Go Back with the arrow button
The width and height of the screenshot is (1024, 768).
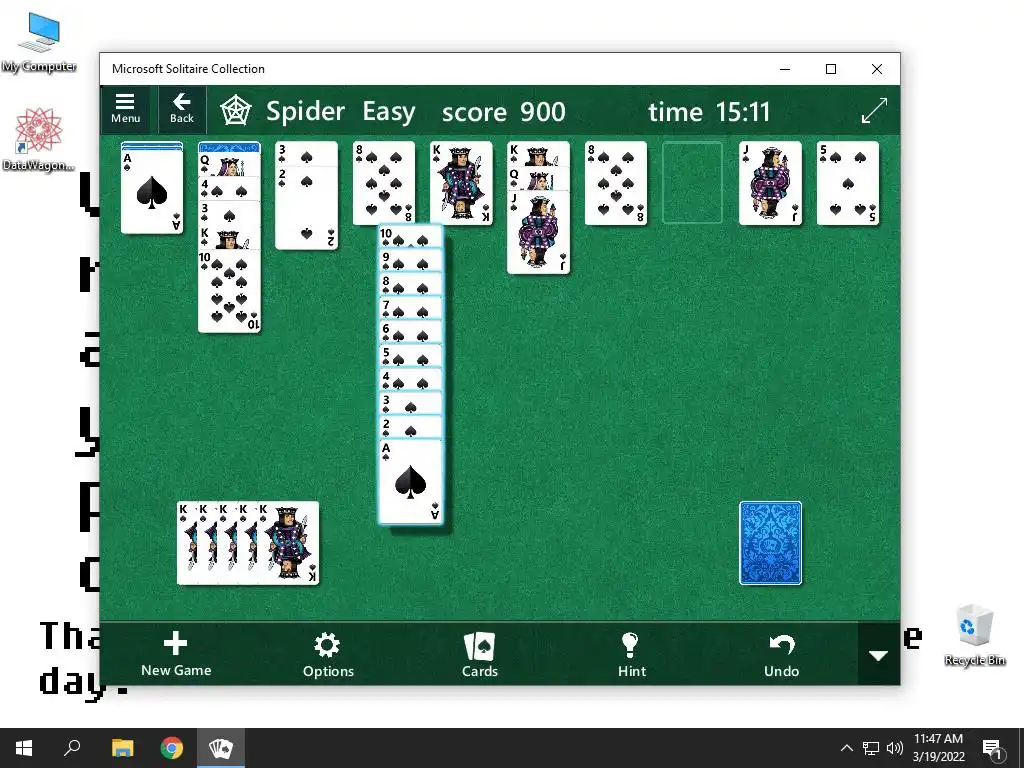[182, 109]
